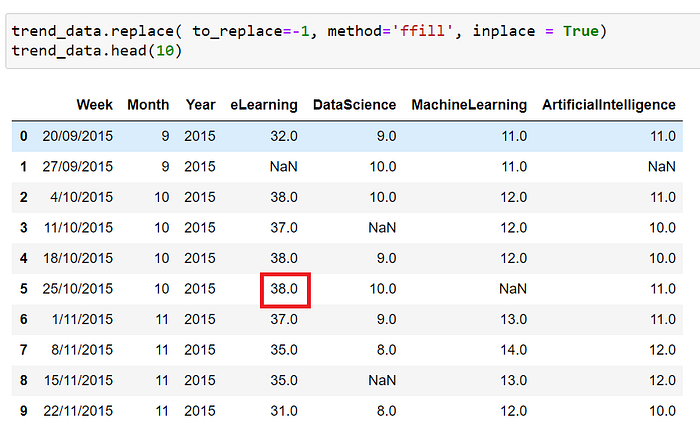Image resolution: width=700 pixels, height=436 pixels.
Task: Click MachineLearning value 14.0 in row 7
Action: pos(513,350)
